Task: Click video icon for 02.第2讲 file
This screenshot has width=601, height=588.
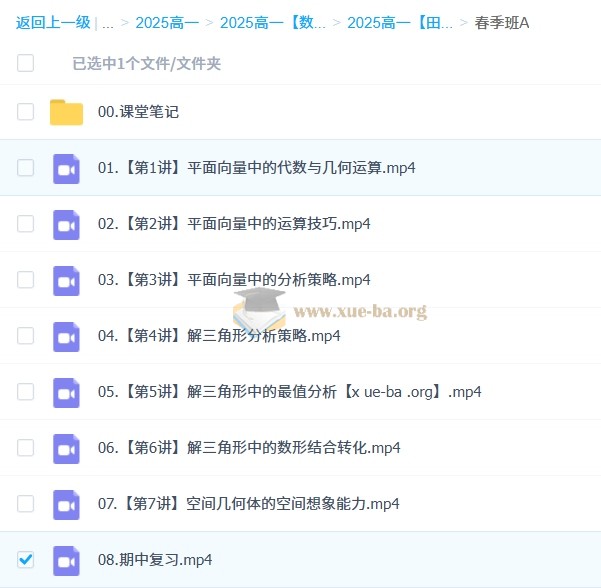Action: [66, 224]
